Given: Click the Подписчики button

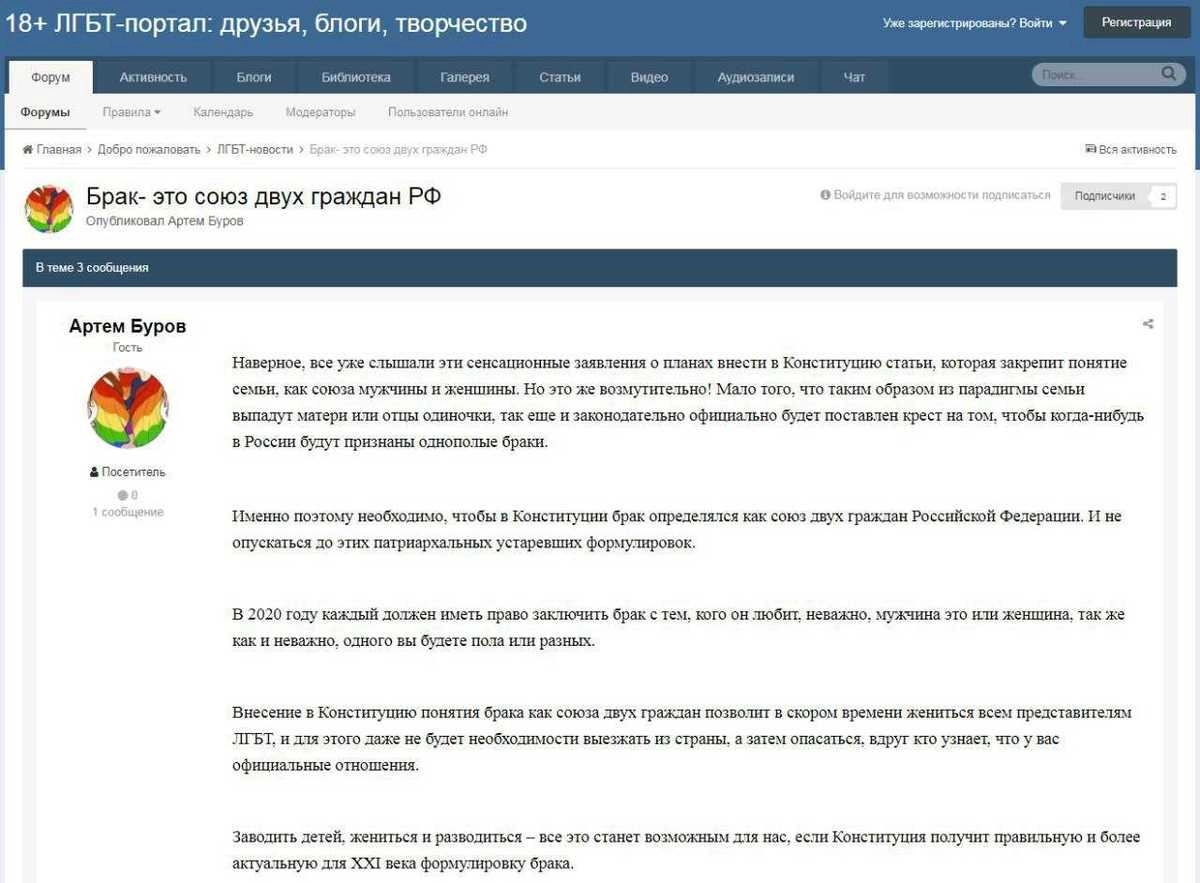Looking at the screenshot, I should [x=1104, y=197].
